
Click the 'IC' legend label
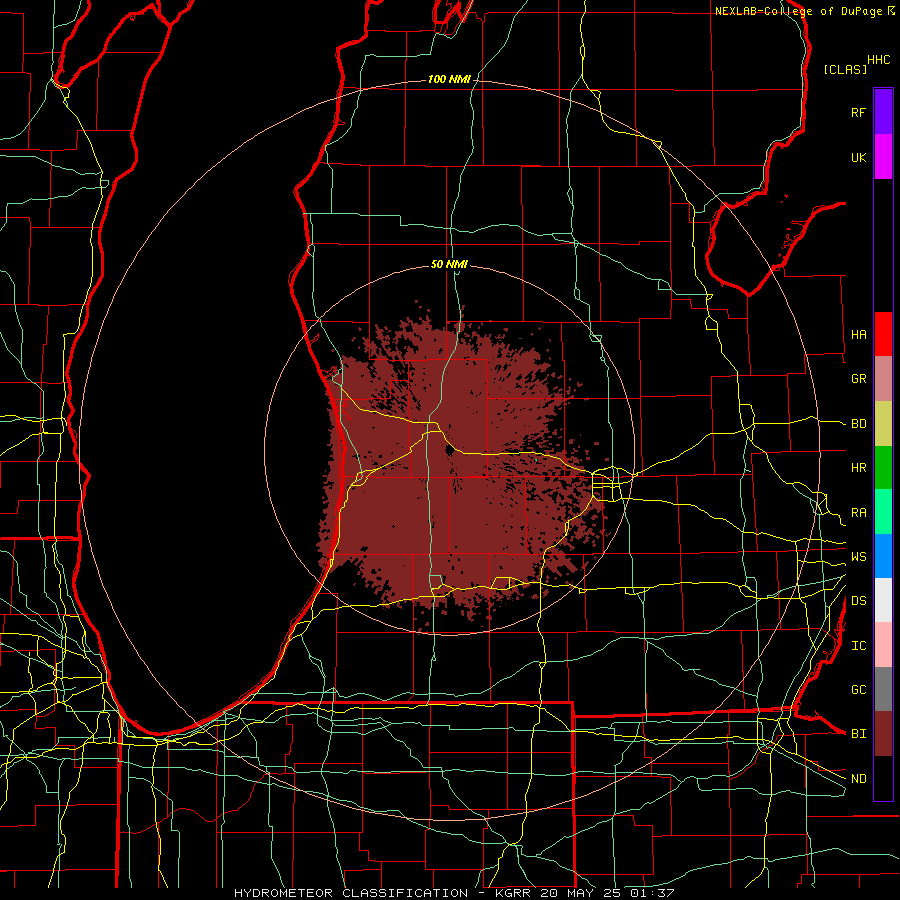[858, 646]
